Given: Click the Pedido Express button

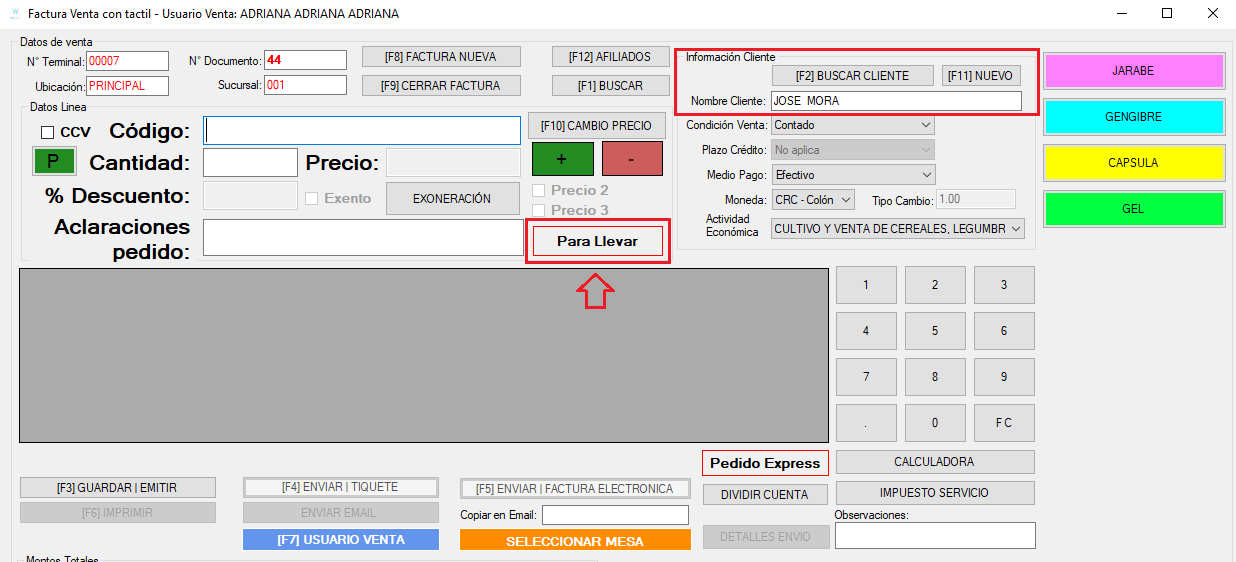Looking at the screenshot, I should [765, 463].
